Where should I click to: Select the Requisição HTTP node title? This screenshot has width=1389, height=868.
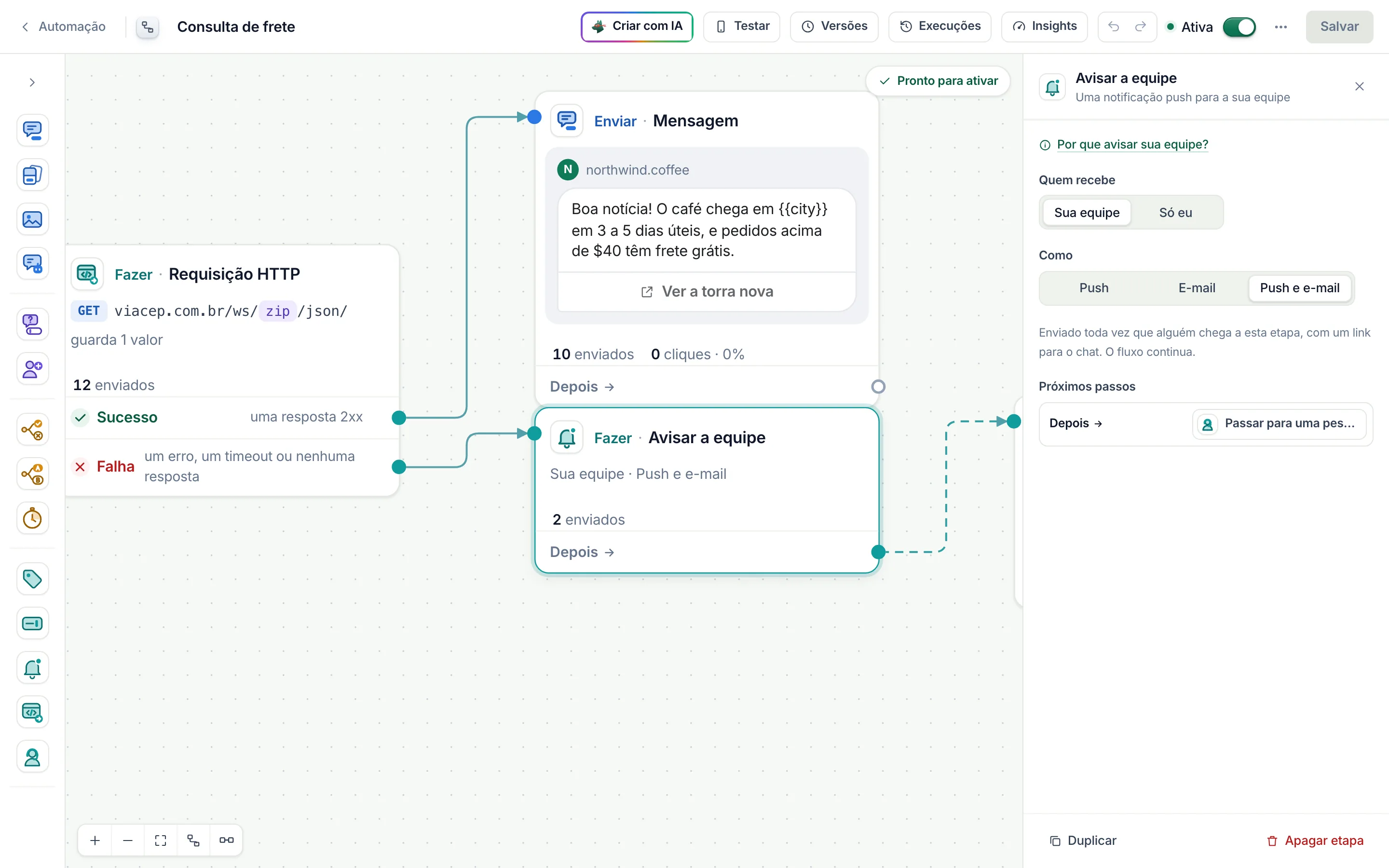point(234,274)
